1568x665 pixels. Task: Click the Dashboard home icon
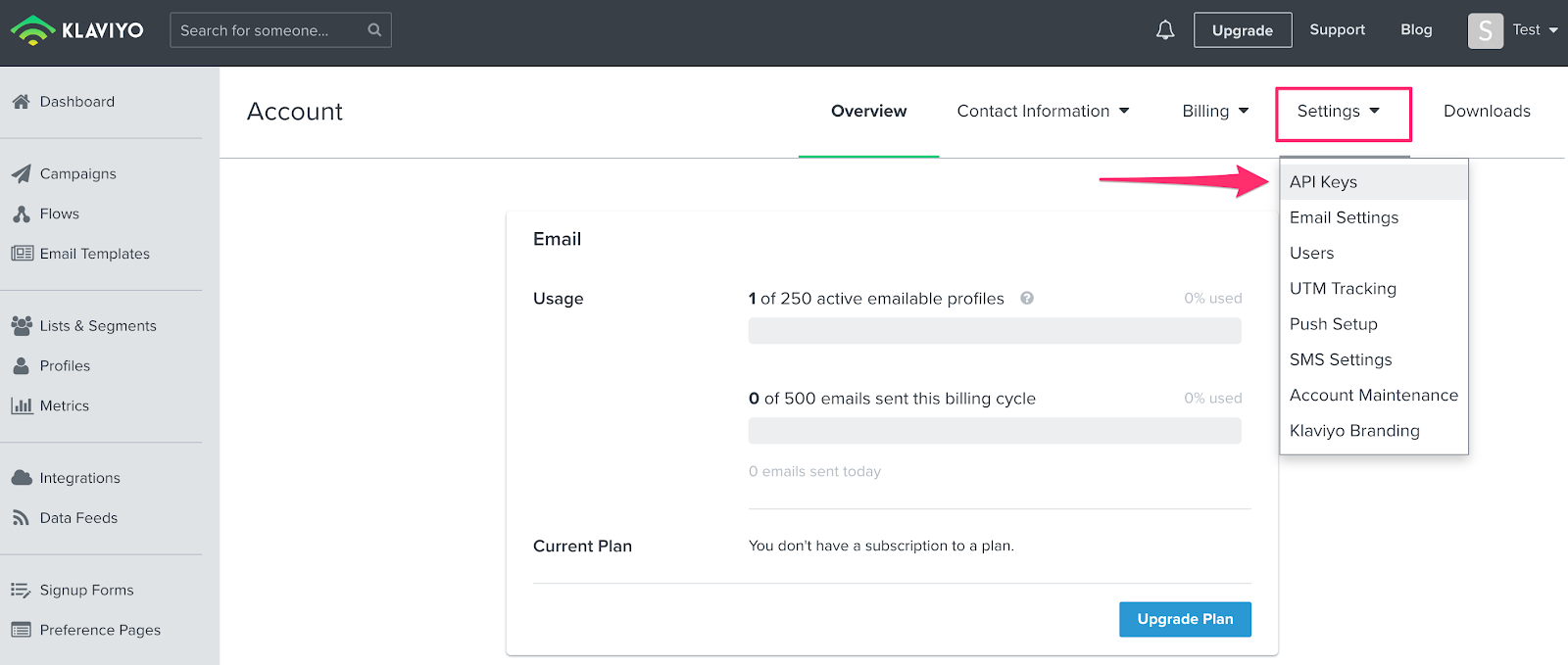tap(21, 102)
